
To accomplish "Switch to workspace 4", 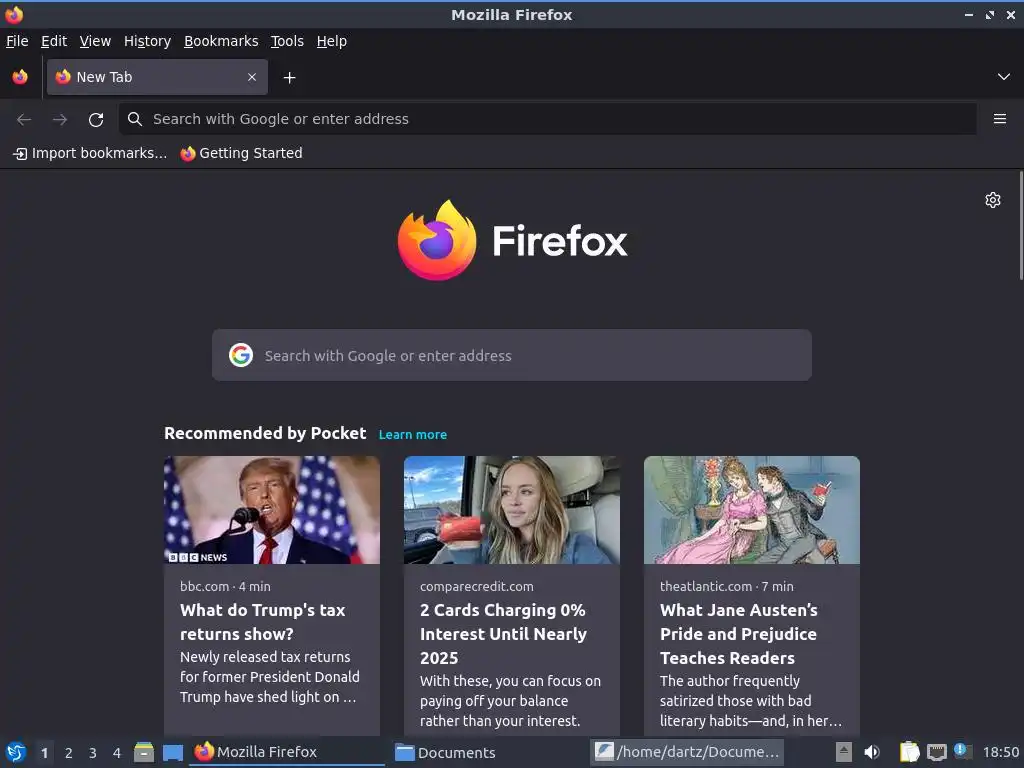I will click(x=117, y=753).
